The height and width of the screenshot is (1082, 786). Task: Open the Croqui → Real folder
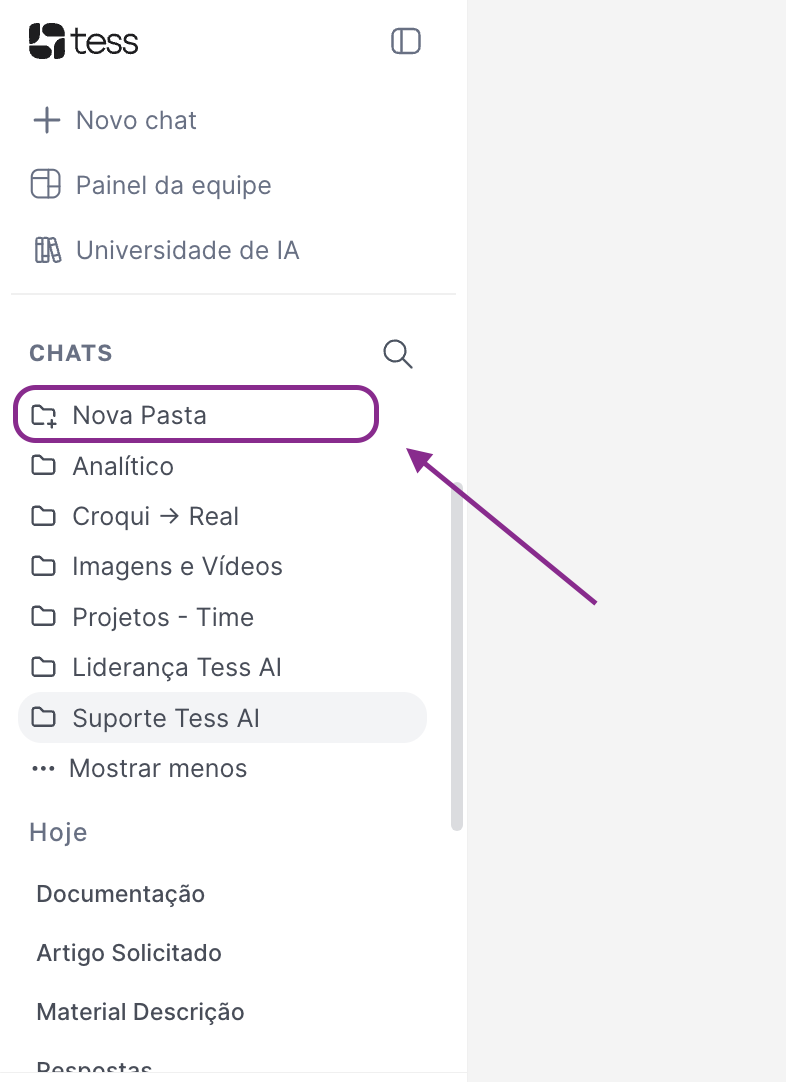[x=155, y=516]
